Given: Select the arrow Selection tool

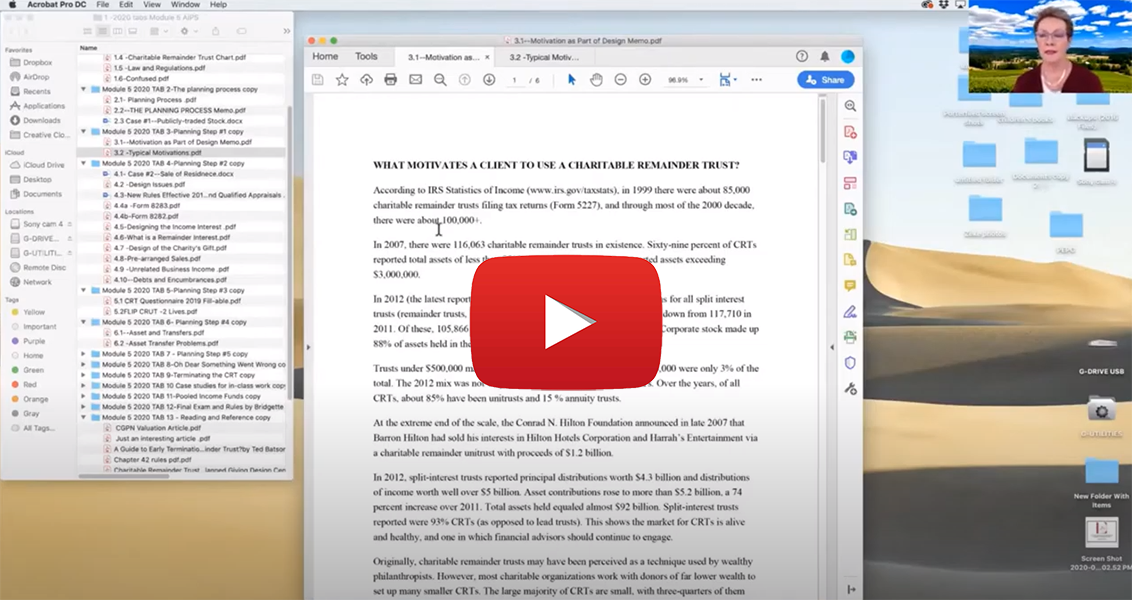Looking at the screenshot, I should (572, 79).
